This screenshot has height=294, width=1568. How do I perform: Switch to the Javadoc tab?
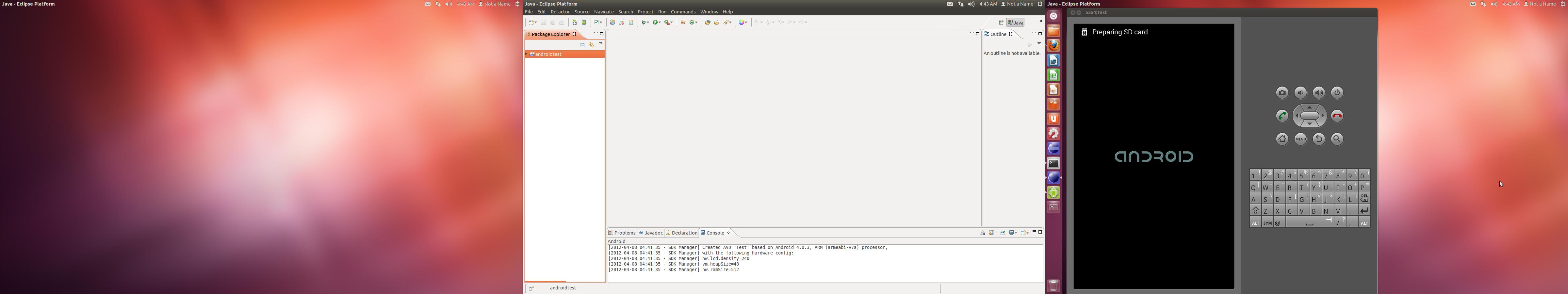[651, 233]
